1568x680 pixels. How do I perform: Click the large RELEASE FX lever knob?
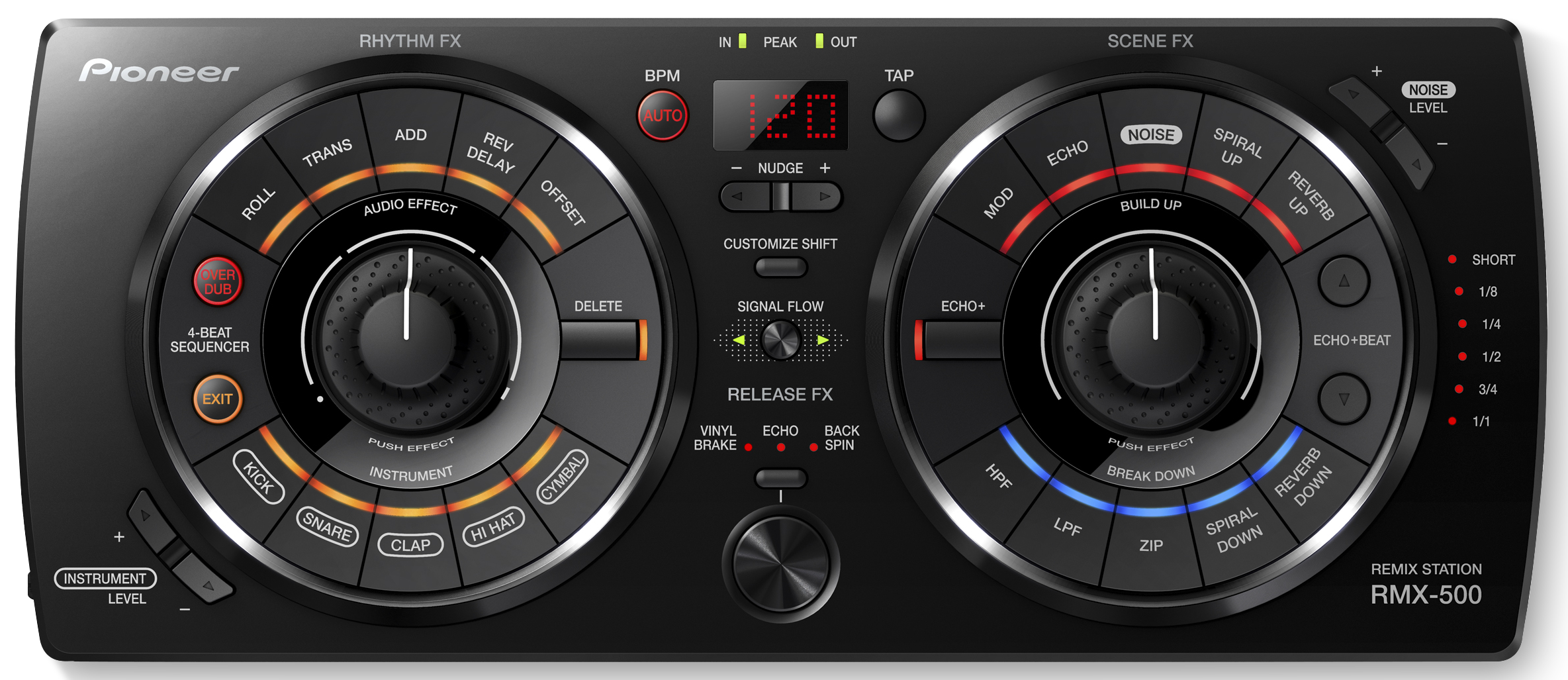tap(780, 564)
